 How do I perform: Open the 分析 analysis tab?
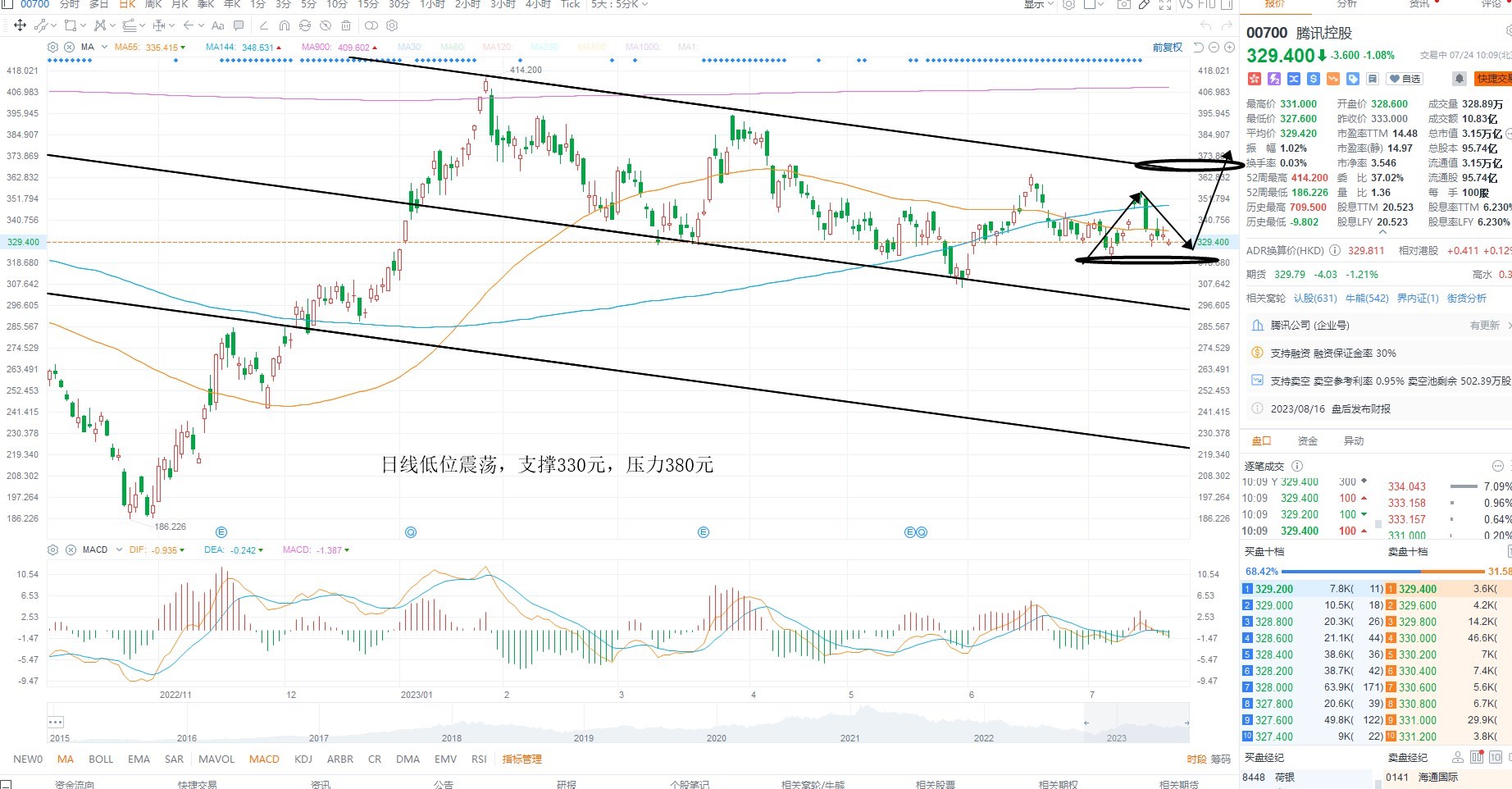coord(1347,4)
